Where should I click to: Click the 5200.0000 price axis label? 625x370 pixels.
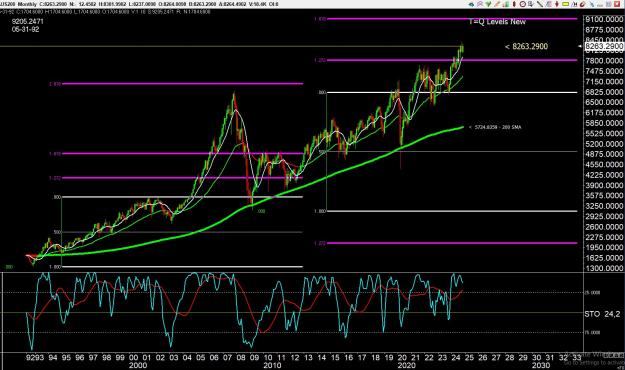(604, 144)
